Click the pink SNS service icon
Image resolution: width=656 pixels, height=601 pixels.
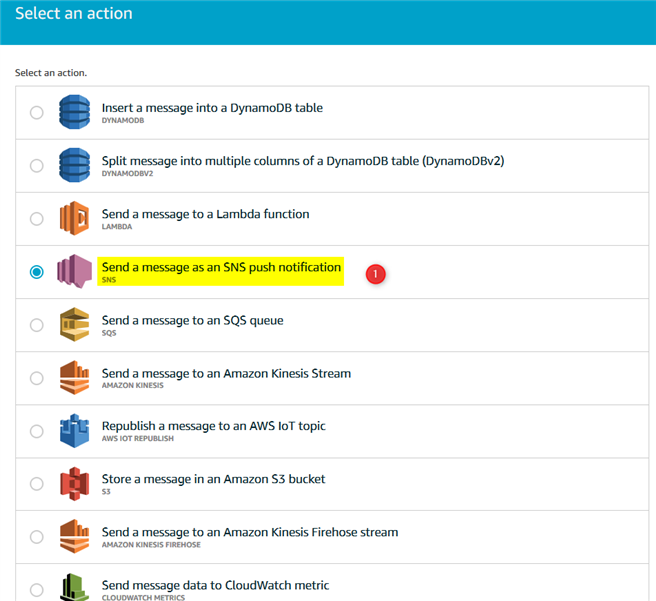[x=74, y=272]
